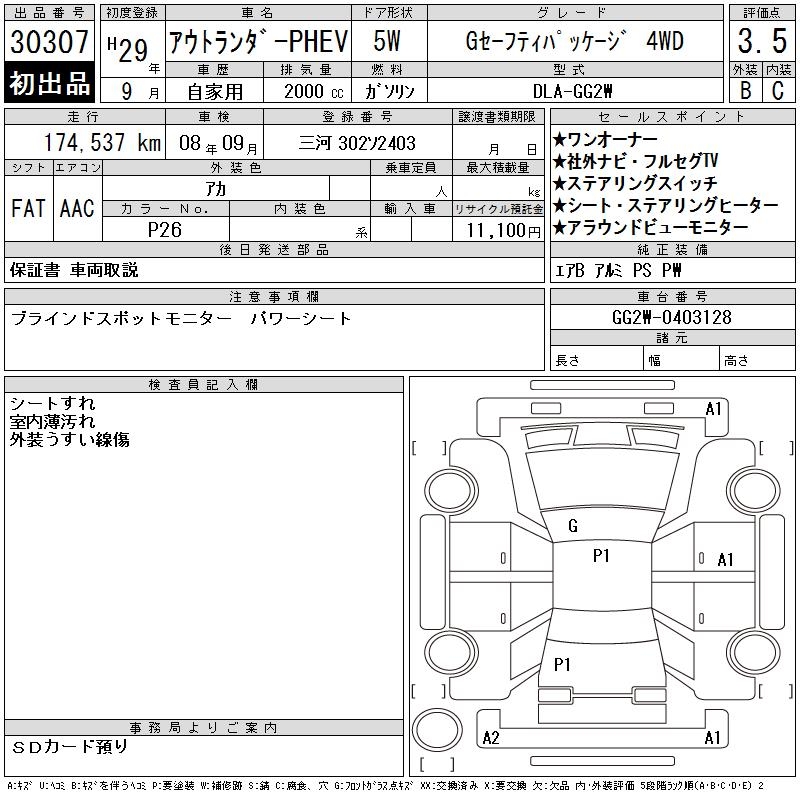Screen dimensions: 800x800
Task: Click the P1 marker on the rear hatch
Action: (562, 664)
